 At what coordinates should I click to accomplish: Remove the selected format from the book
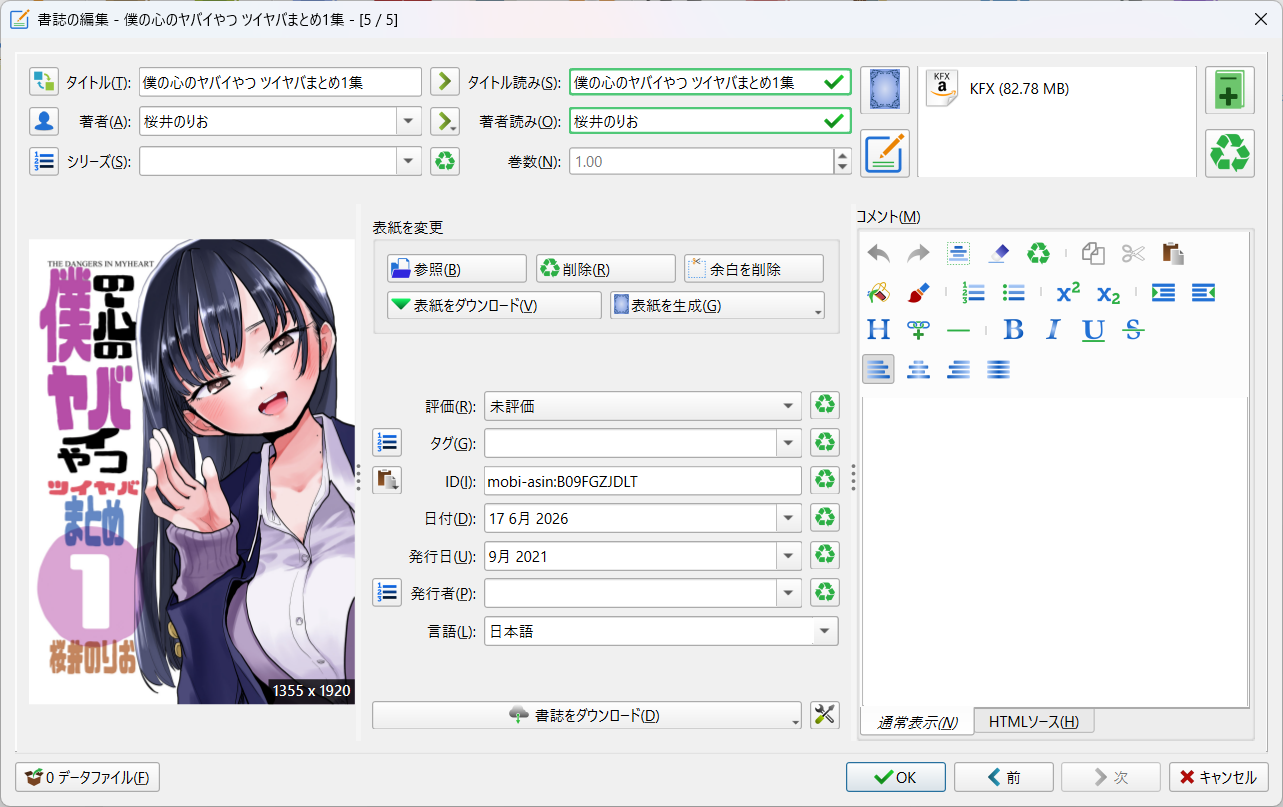1229,153
